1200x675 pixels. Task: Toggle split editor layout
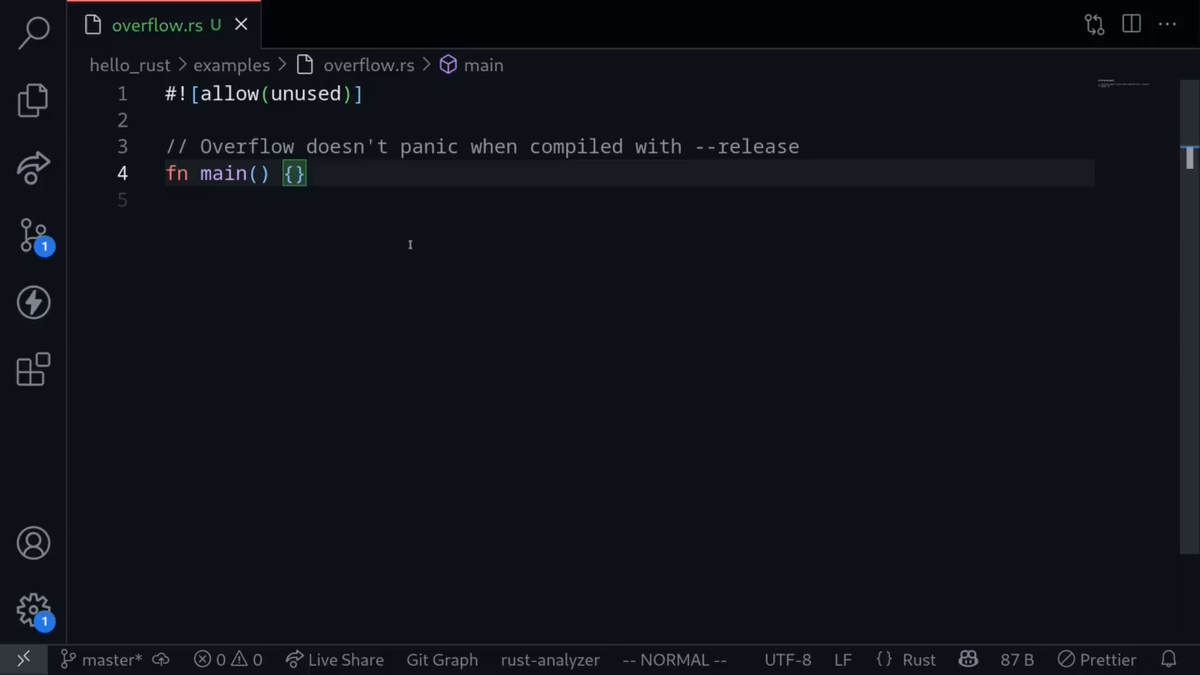coord(1131,24)
